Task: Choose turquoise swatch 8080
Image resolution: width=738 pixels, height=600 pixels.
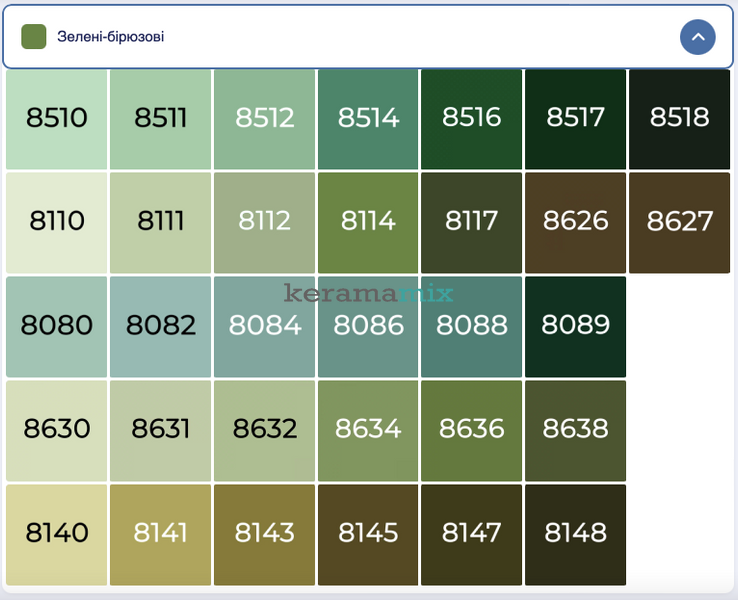Action: click(56, 327)
